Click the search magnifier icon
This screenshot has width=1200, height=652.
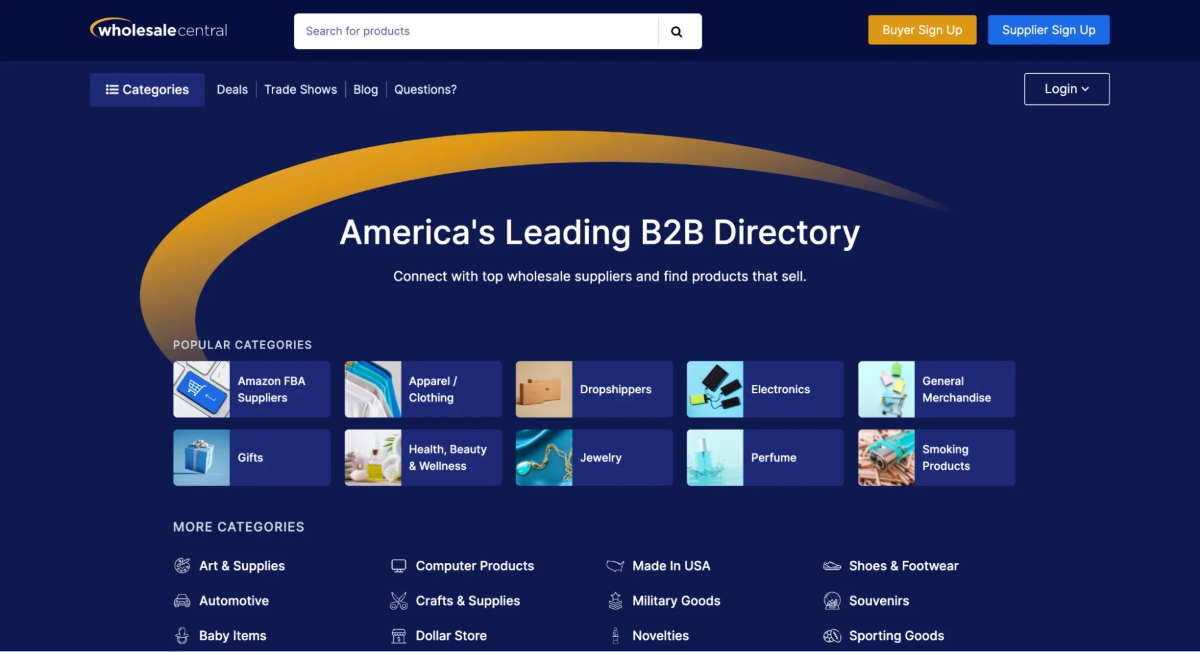click(x=679, y=31)
